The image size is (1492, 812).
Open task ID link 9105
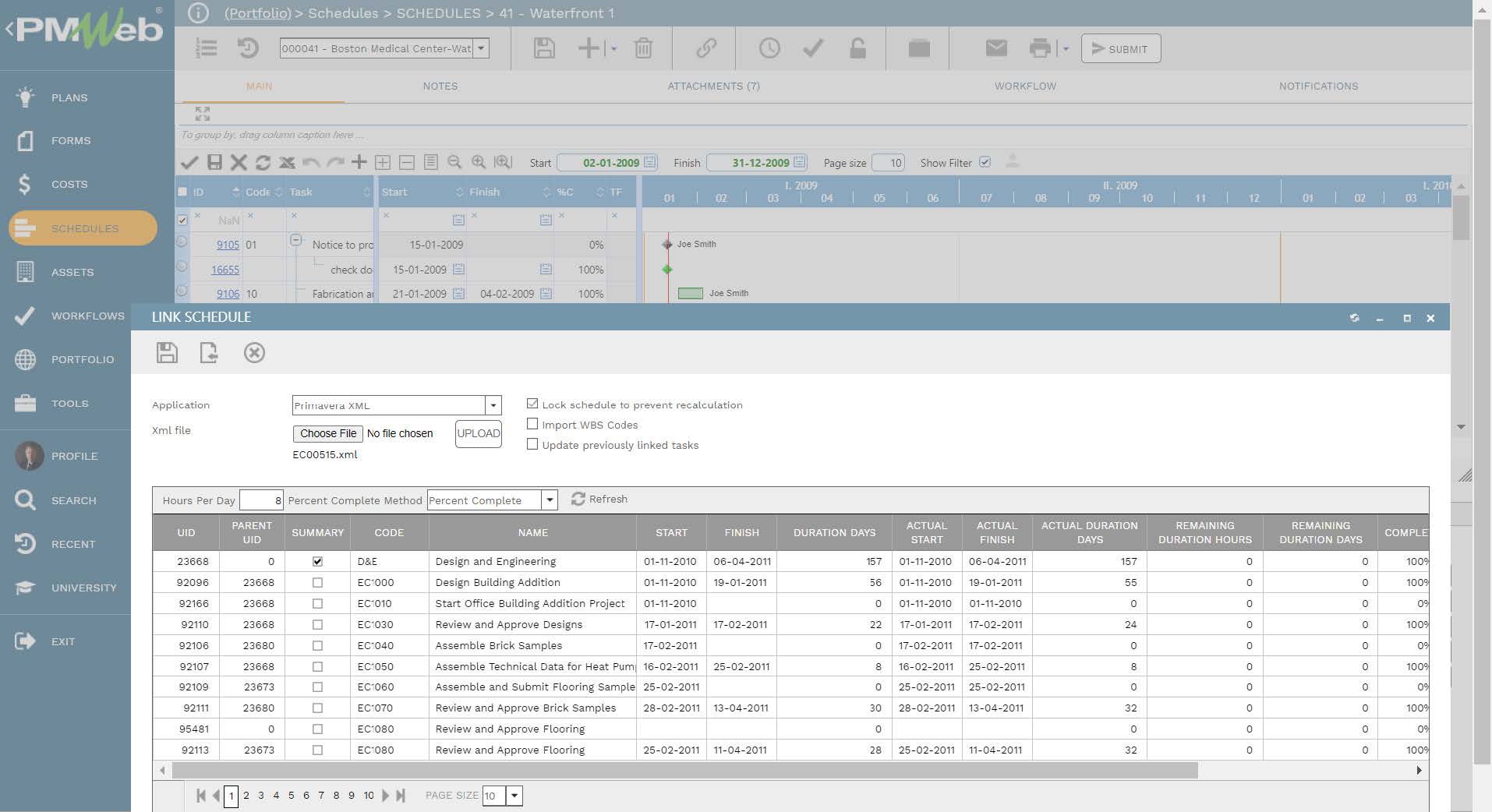pos(228,245)
